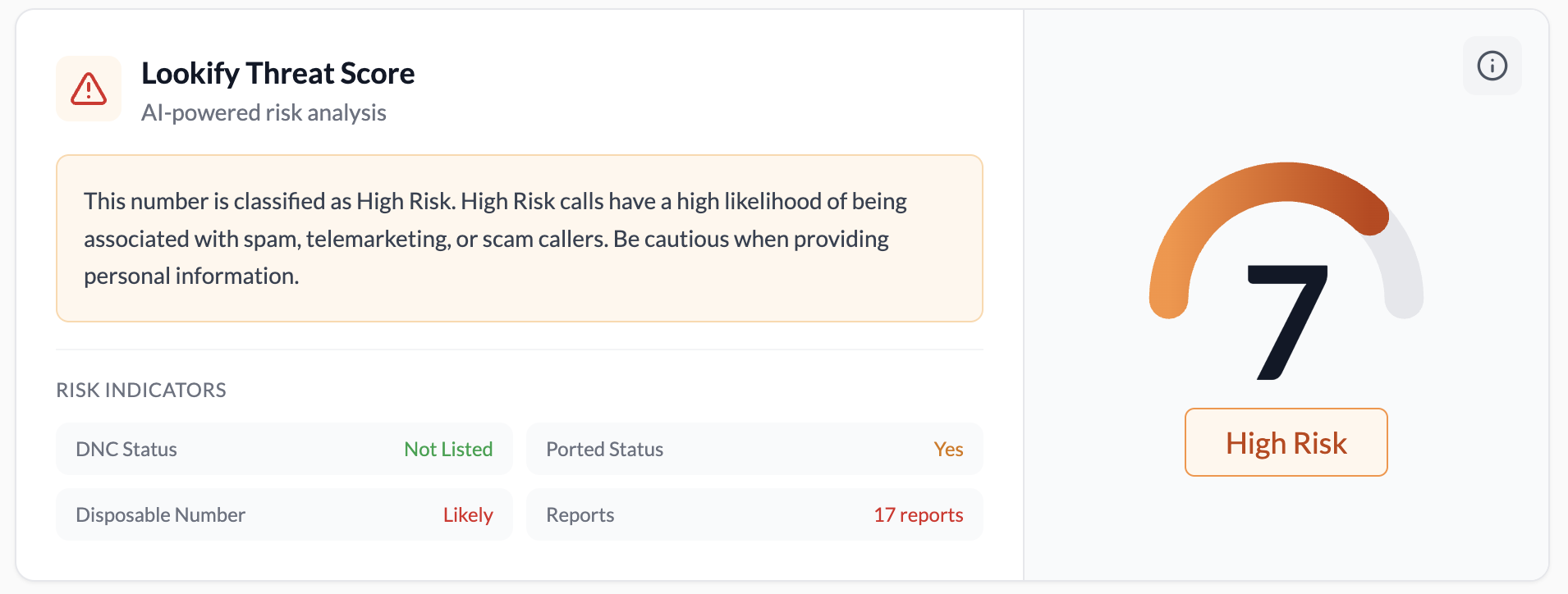Image resolution: width=1568 pixels, height=594 pixels.
Task: Click the DNC Status label text
Action: [x=126, y=449]
